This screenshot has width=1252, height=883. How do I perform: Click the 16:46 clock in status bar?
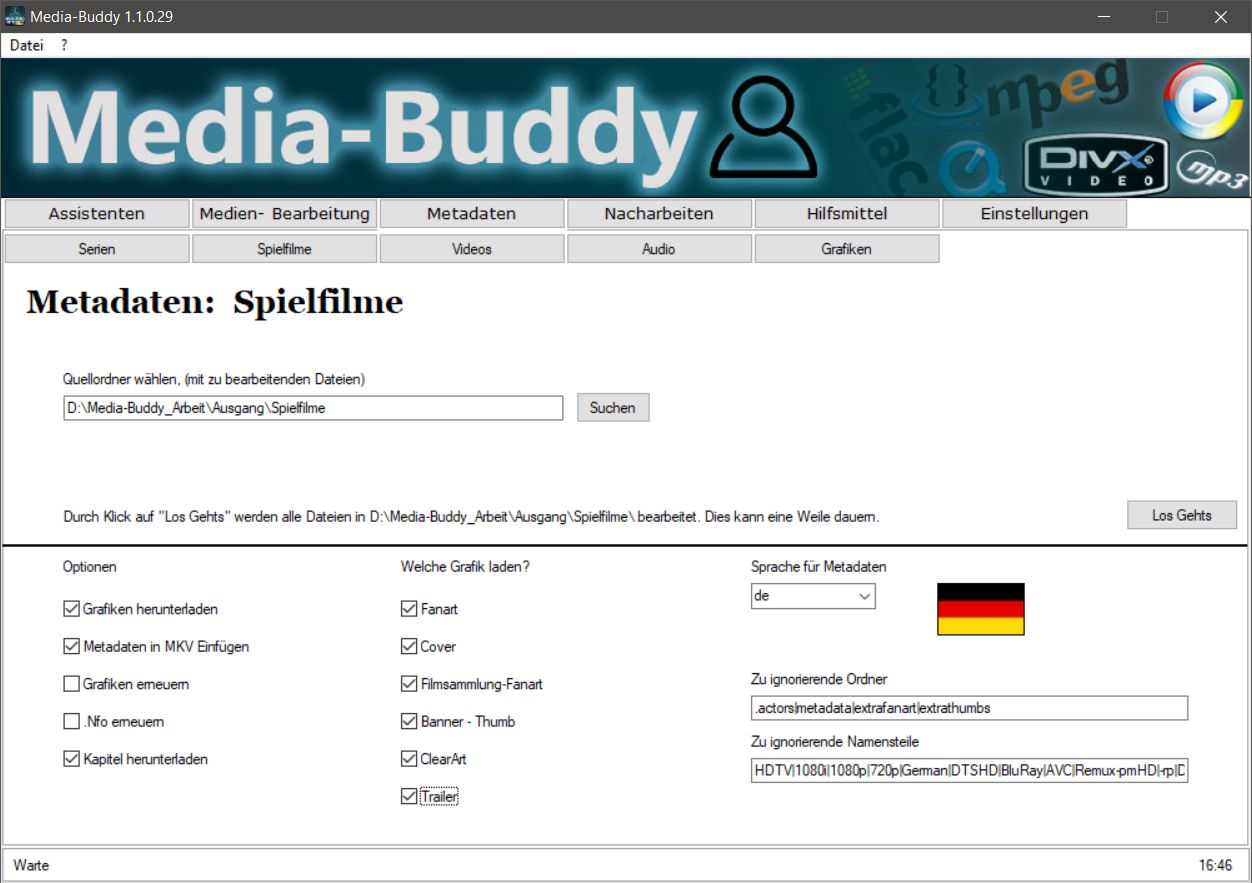(1215, 865)
